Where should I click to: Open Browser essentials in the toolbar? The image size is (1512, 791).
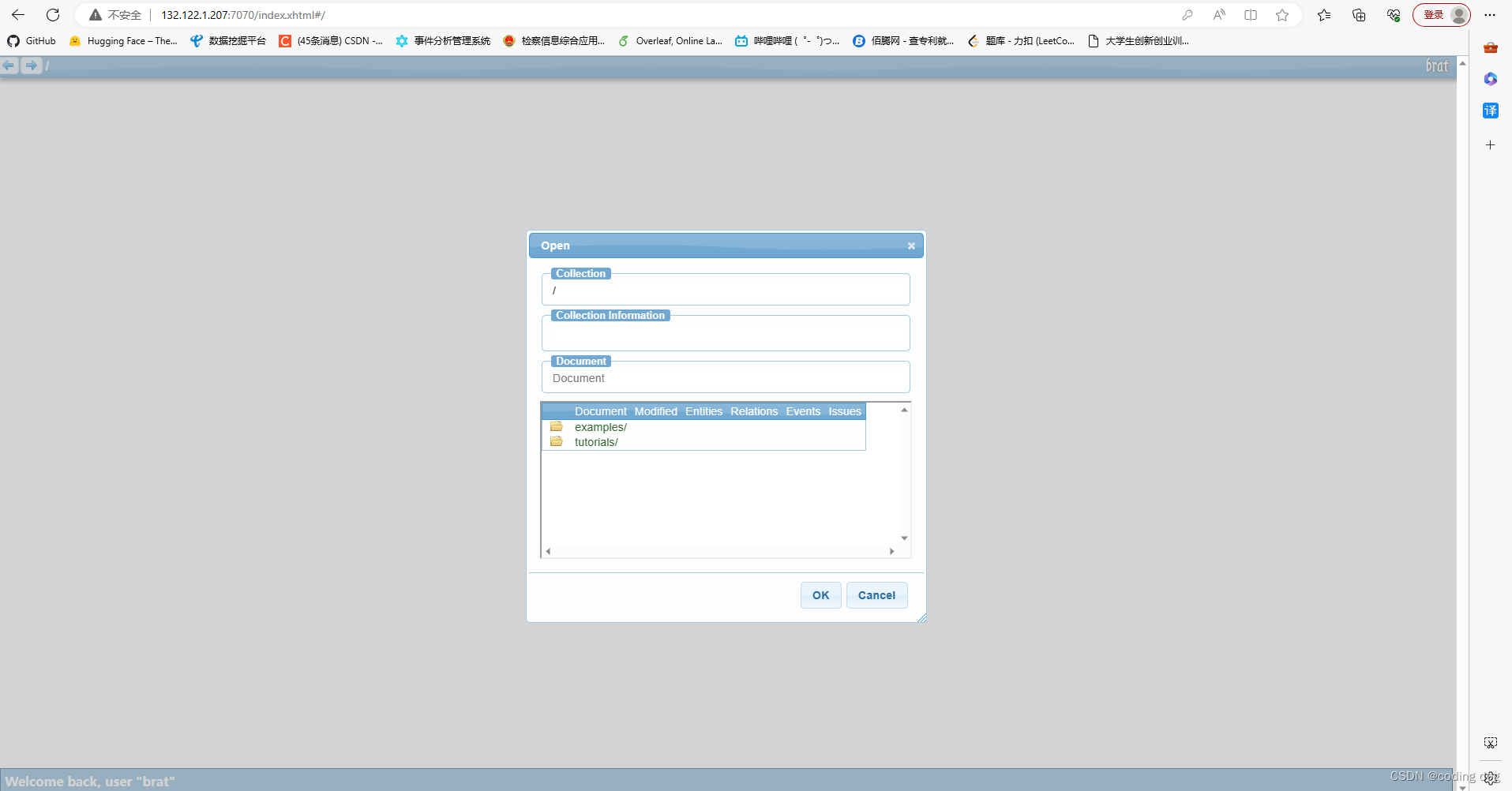click(x=1393, y=15)
